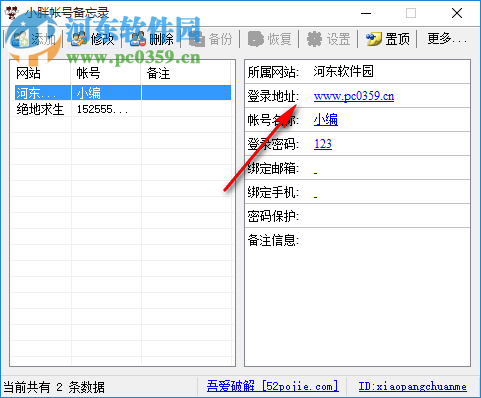Click the 当前共有 2 条数据 status text
Viewport: 481px width, 398px height.
54,387
